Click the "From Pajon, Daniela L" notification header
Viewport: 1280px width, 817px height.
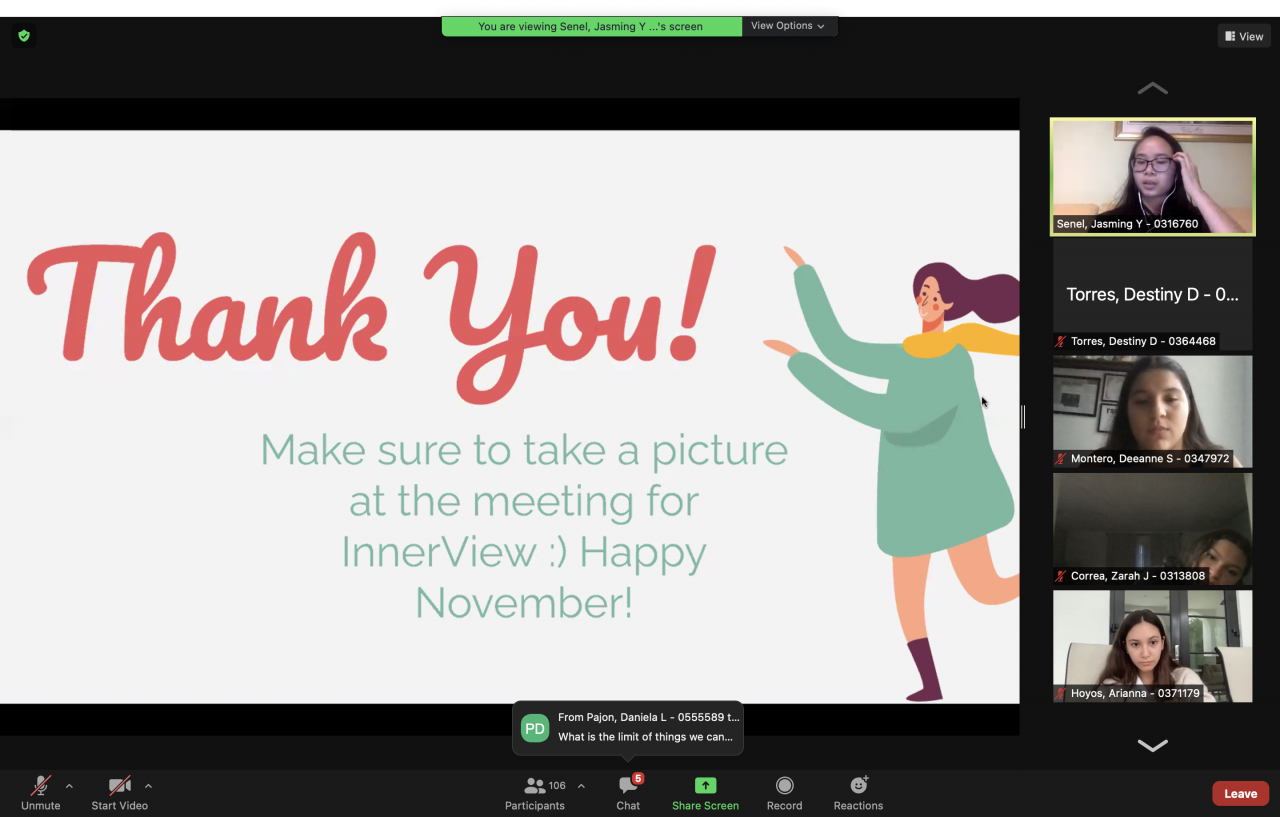pos(649,717)
